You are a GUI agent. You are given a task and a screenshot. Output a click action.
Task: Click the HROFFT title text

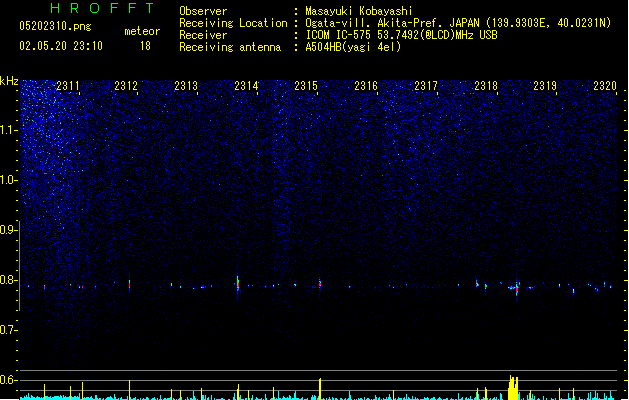[103, 8]
